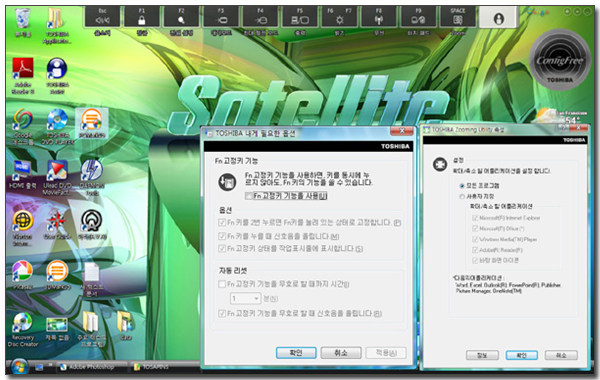Toggle Windows Media Player zoom checkbox
The height and width of the screenshot is (380, 600).
[x=475, y=239]
